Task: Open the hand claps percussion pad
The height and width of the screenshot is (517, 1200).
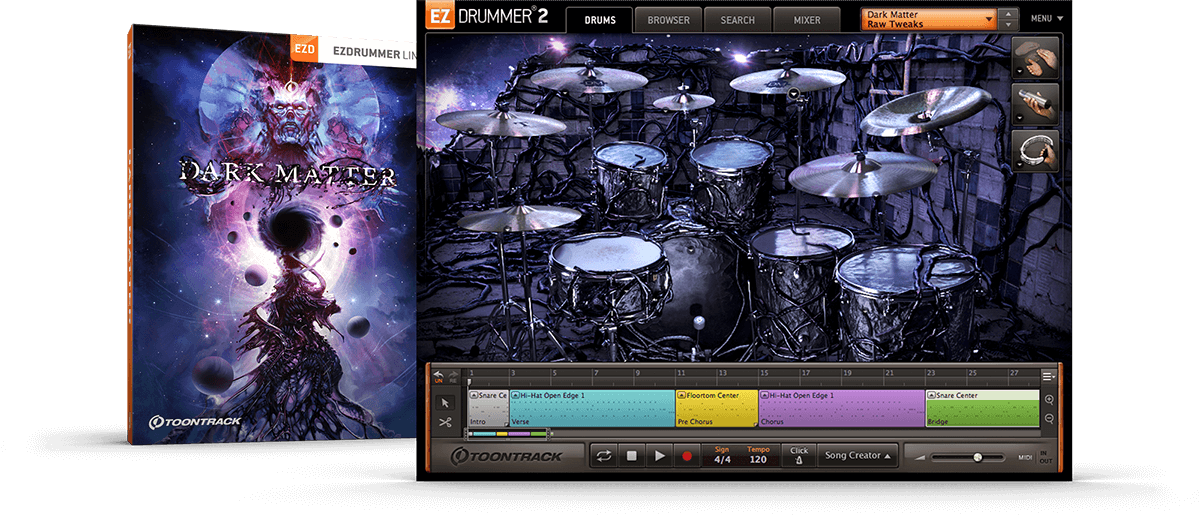Action: click(1035, 59)
